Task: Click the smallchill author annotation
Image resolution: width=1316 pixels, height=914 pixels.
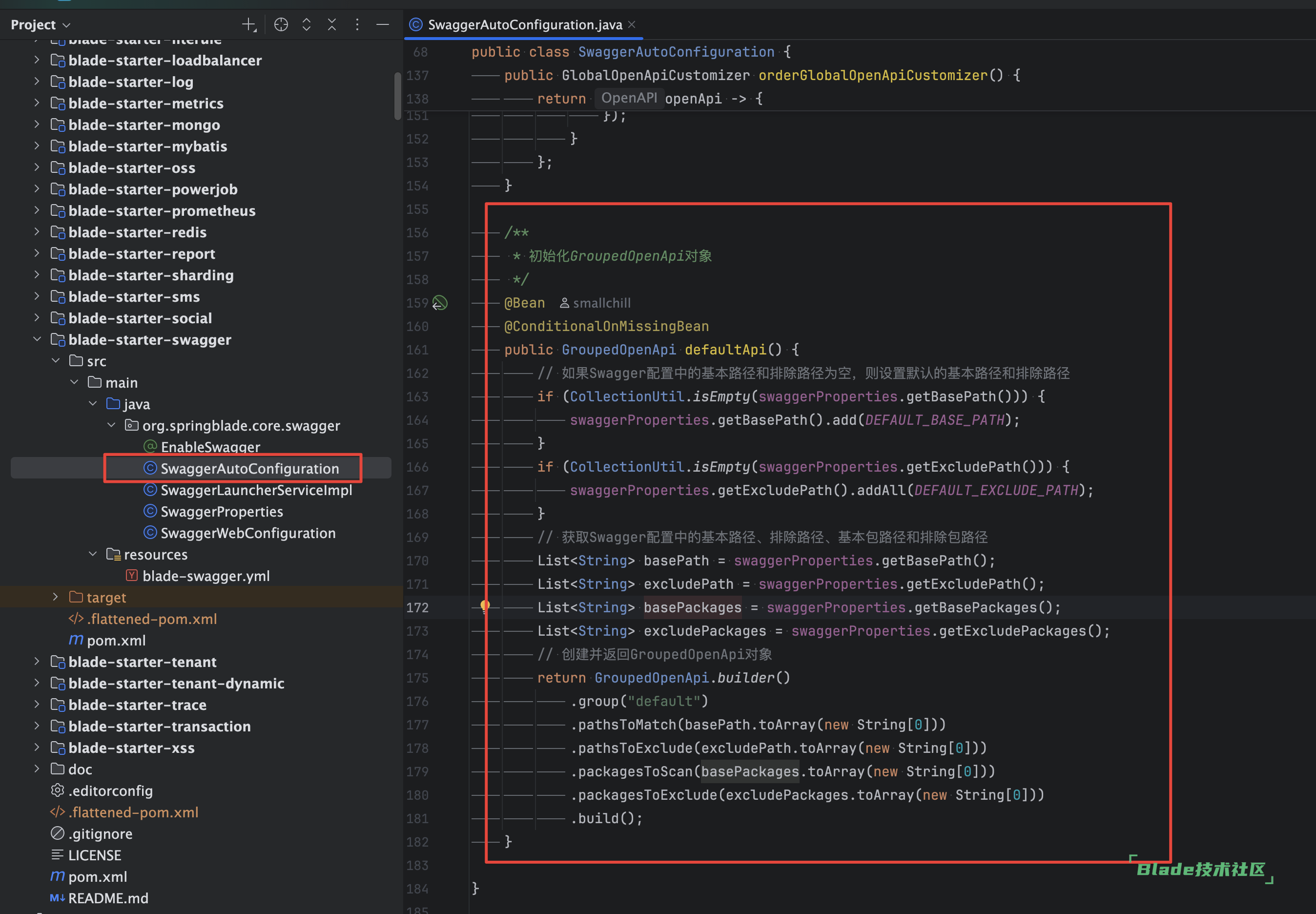Action: pos(595,303)
